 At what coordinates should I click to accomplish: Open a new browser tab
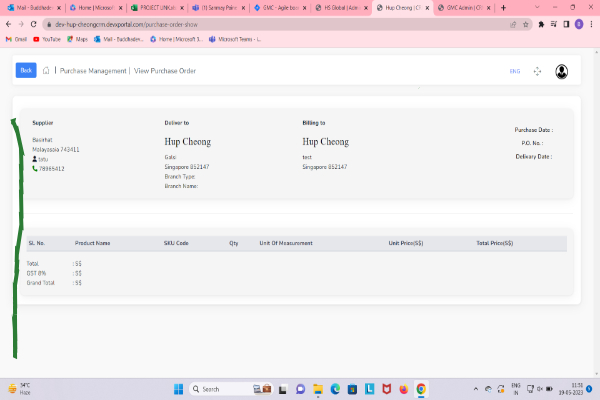tap(502, 7)
